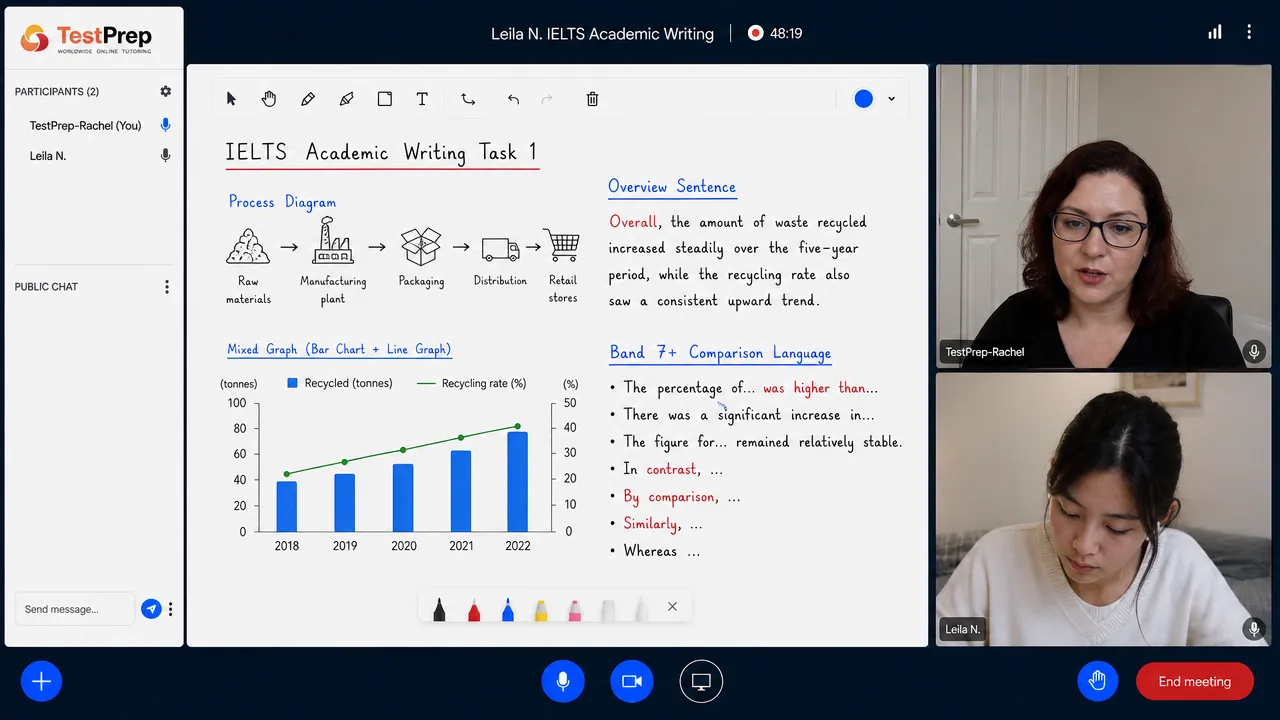Click TestPrep-Rachel's video tile
The image size is (1280, 720).
tap(1103, 217)
